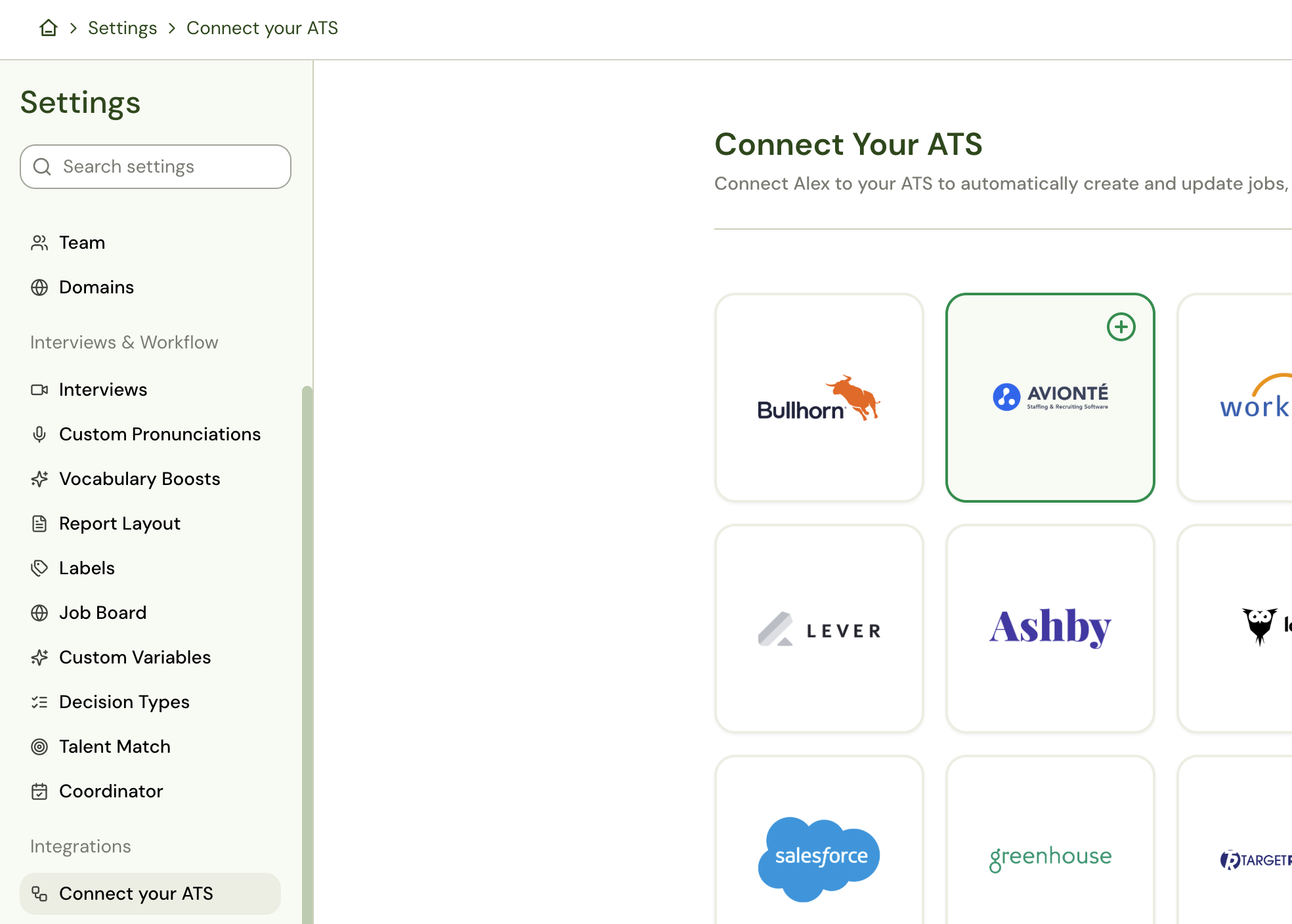Image resolution: width=1292 pixels, height=924 pixels.
Task: Open Coordinator settings
Action: pos(111,791)
